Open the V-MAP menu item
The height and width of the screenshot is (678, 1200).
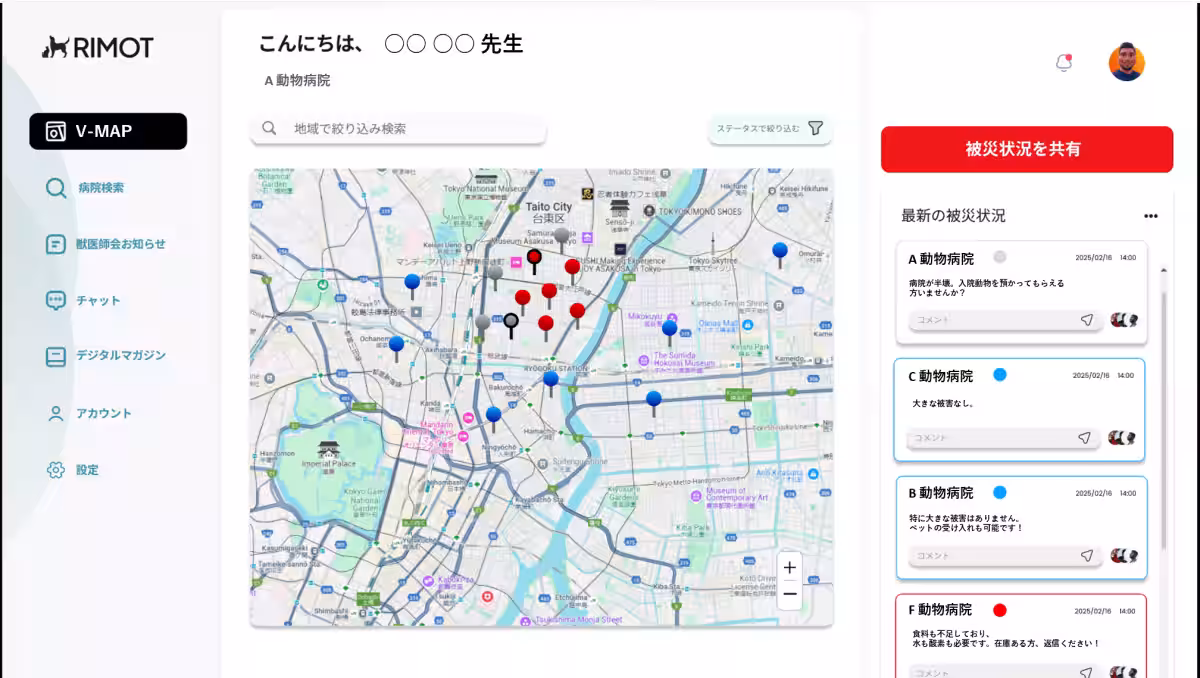click(108, 131)
